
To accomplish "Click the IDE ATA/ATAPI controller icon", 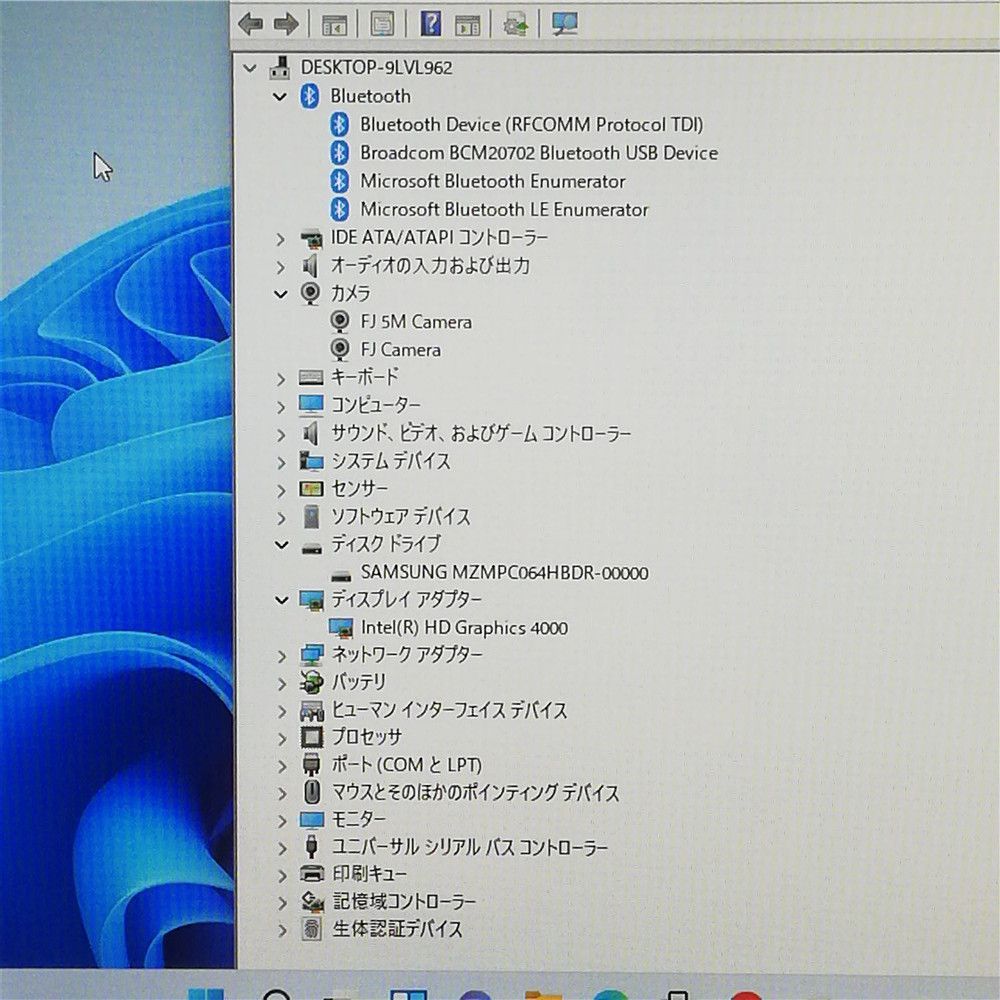I will pos(311,239).
